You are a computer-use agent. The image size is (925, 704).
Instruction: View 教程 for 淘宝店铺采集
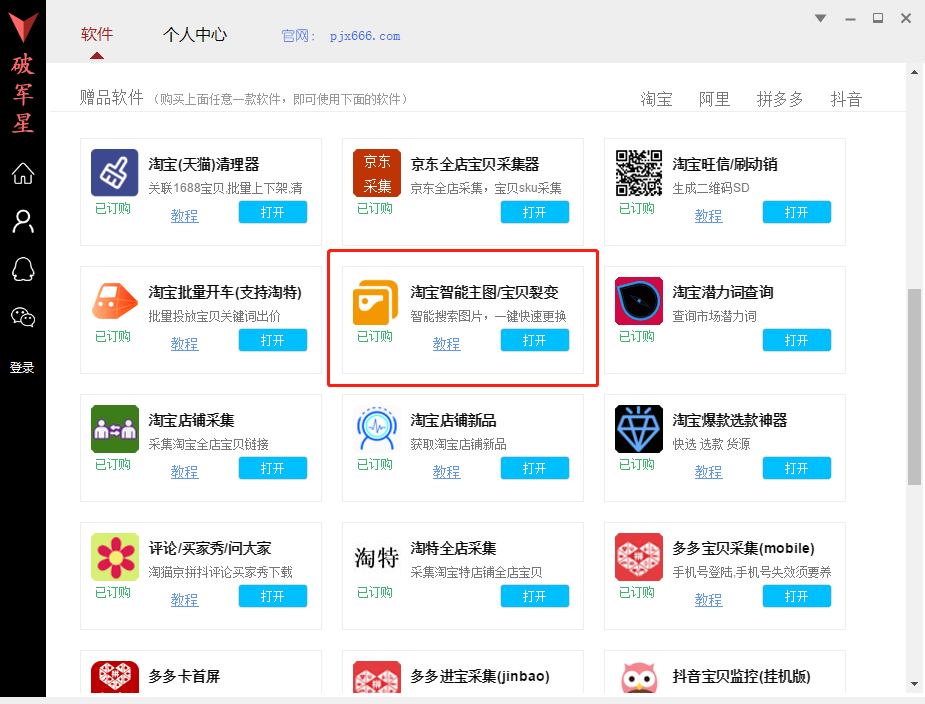(185, 472)
